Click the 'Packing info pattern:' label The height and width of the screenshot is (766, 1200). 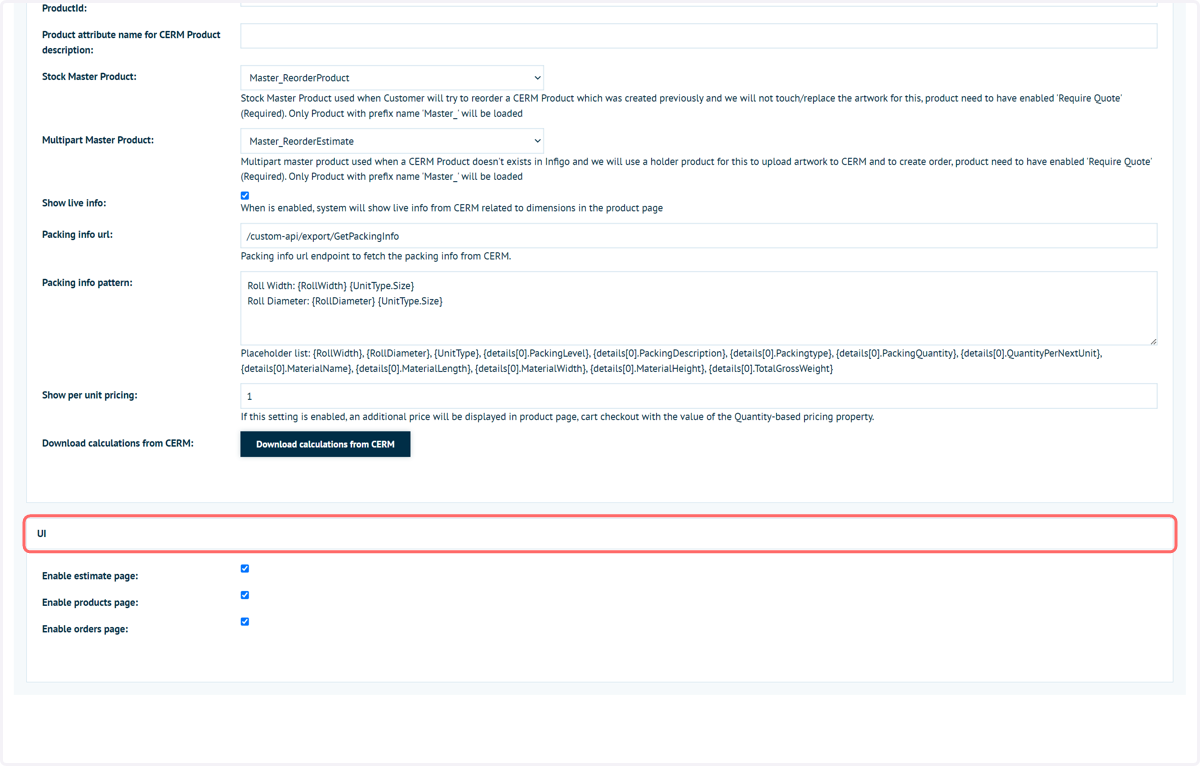pos(88,283)
